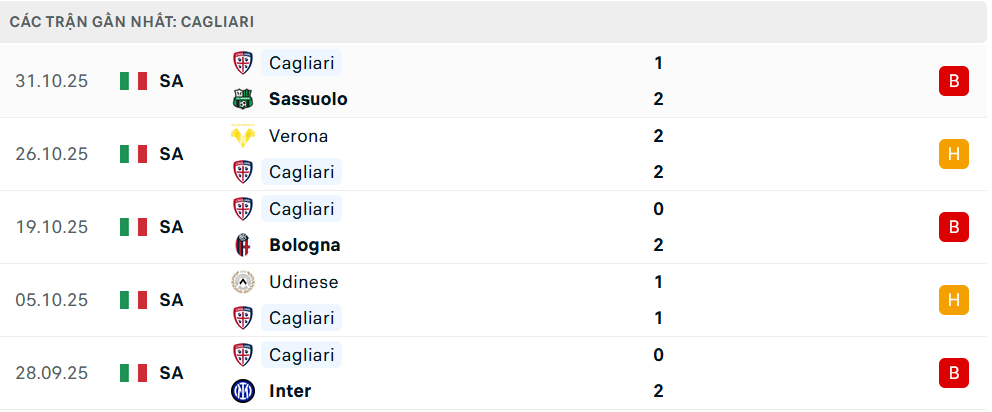
Task: Click SA league label in 05.10.25 row
Action: pos(171,300)
